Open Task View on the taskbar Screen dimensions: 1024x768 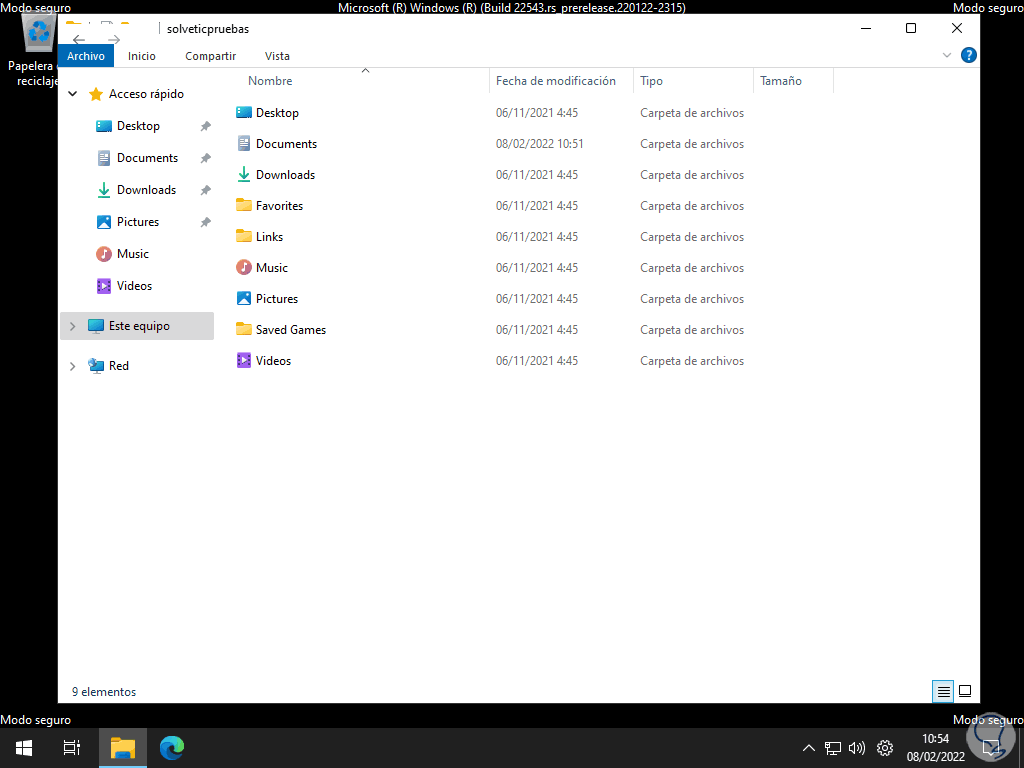72,747
